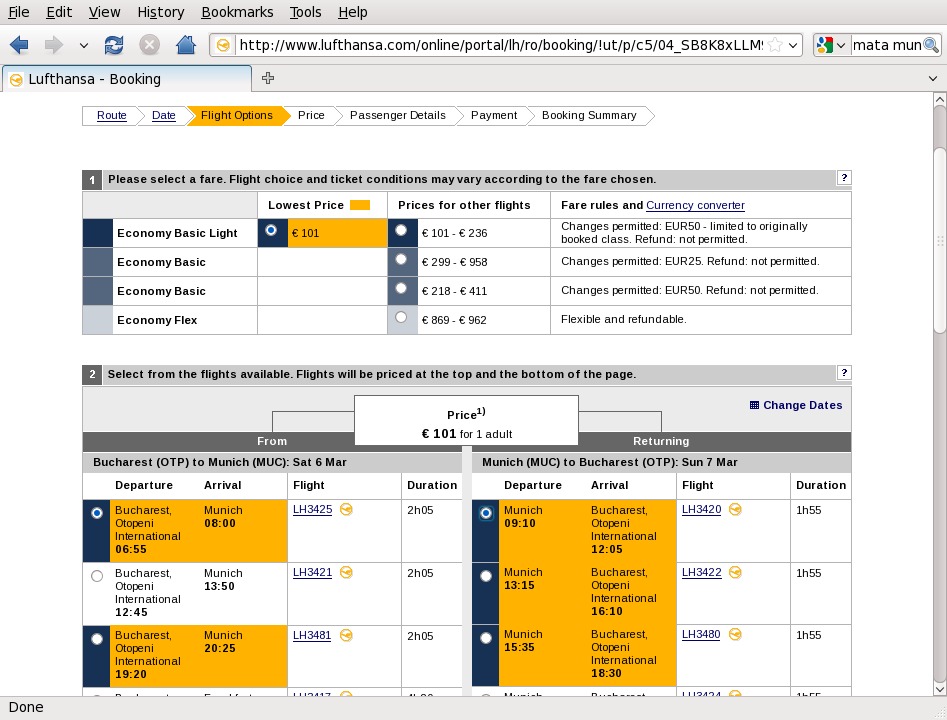
Task: Open flight details for LH3421
Action: point(312,572)
